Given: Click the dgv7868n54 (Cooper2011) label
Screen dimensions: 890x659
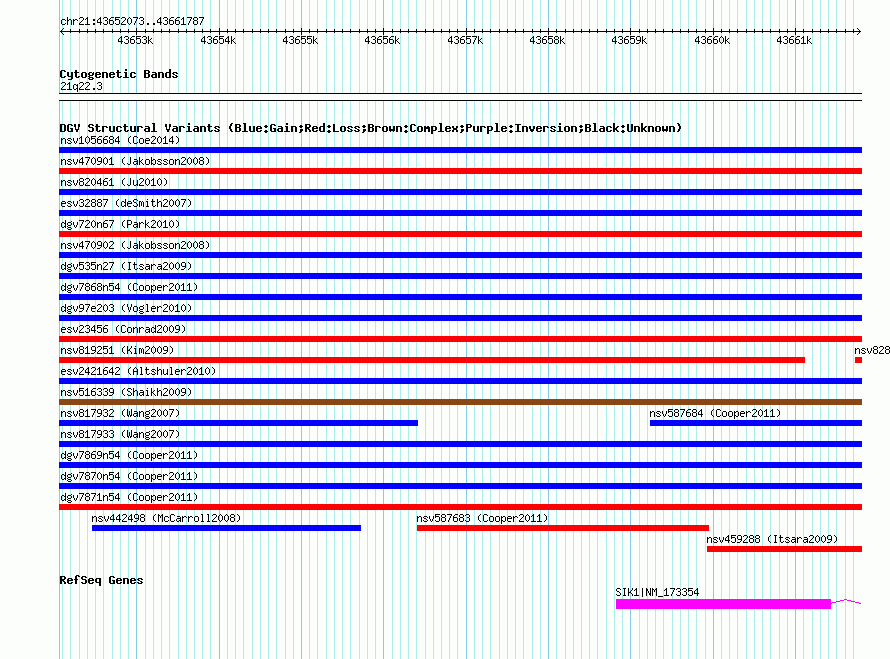Looking at the screenshot, I should coord(129,287).
